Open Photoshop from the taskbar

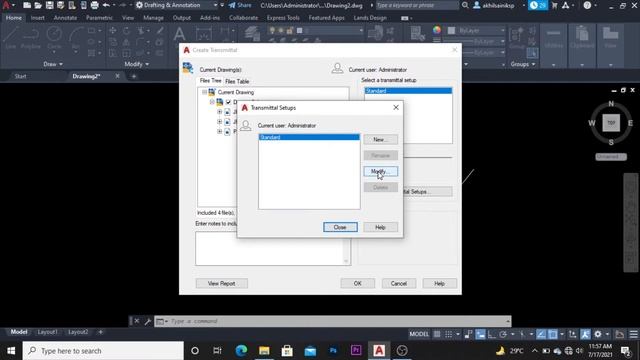tap(333, 350)
